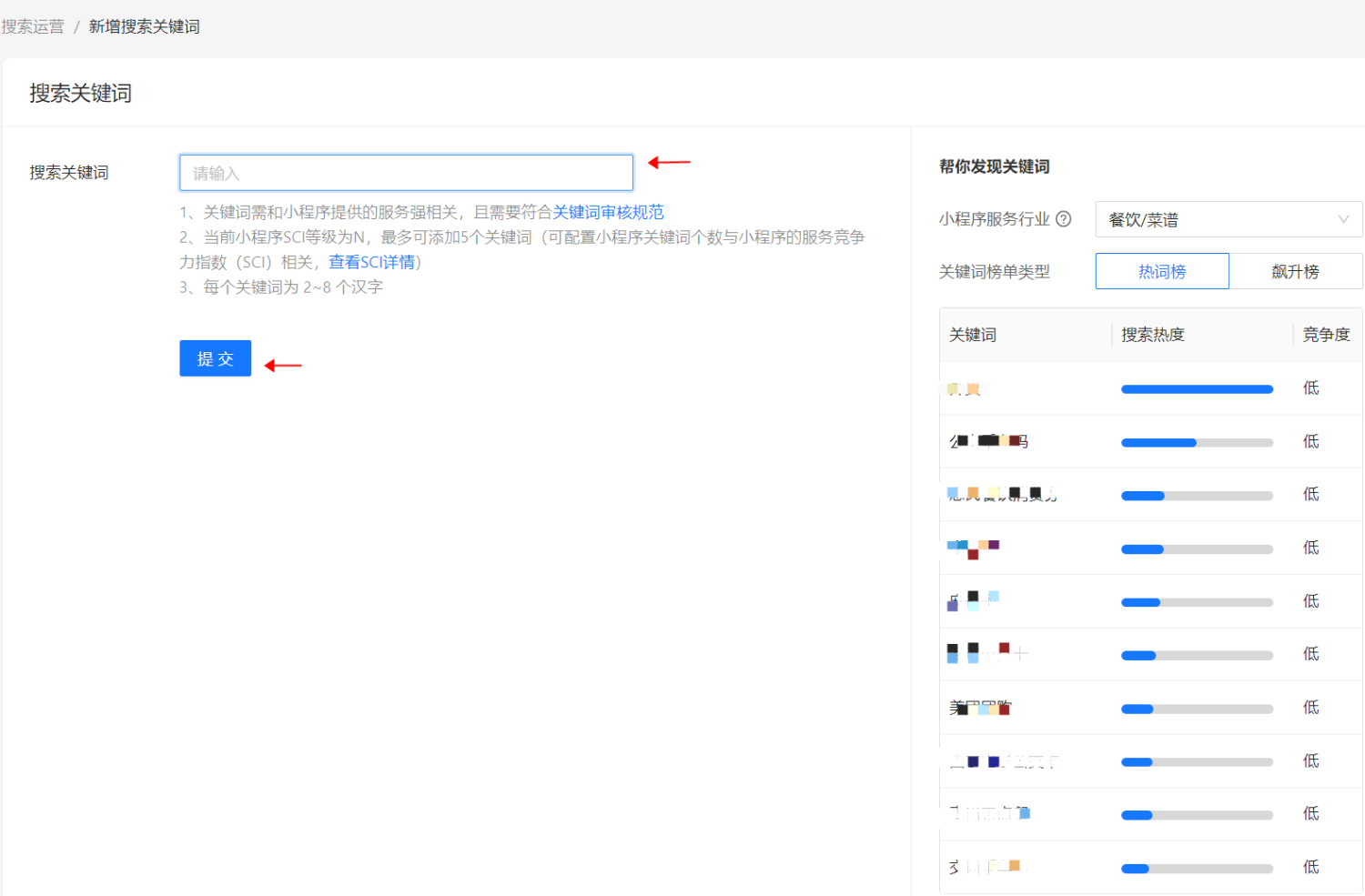Click the red arrow next to 提交 button
This screenshot has width=1365, height=896.
click(x=283, y=366)
